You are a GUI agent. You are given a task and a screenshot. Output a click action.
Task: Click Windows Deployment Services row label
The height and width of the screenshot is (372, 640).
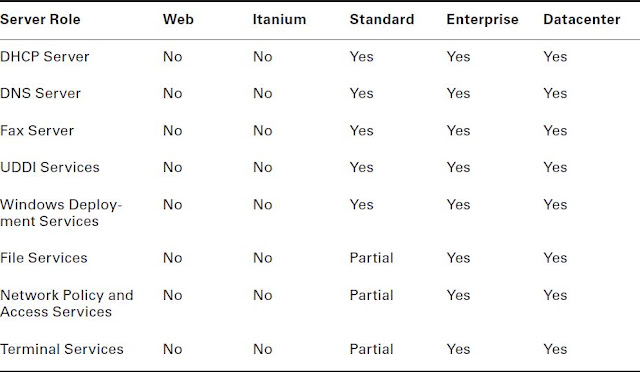(61, 213)
